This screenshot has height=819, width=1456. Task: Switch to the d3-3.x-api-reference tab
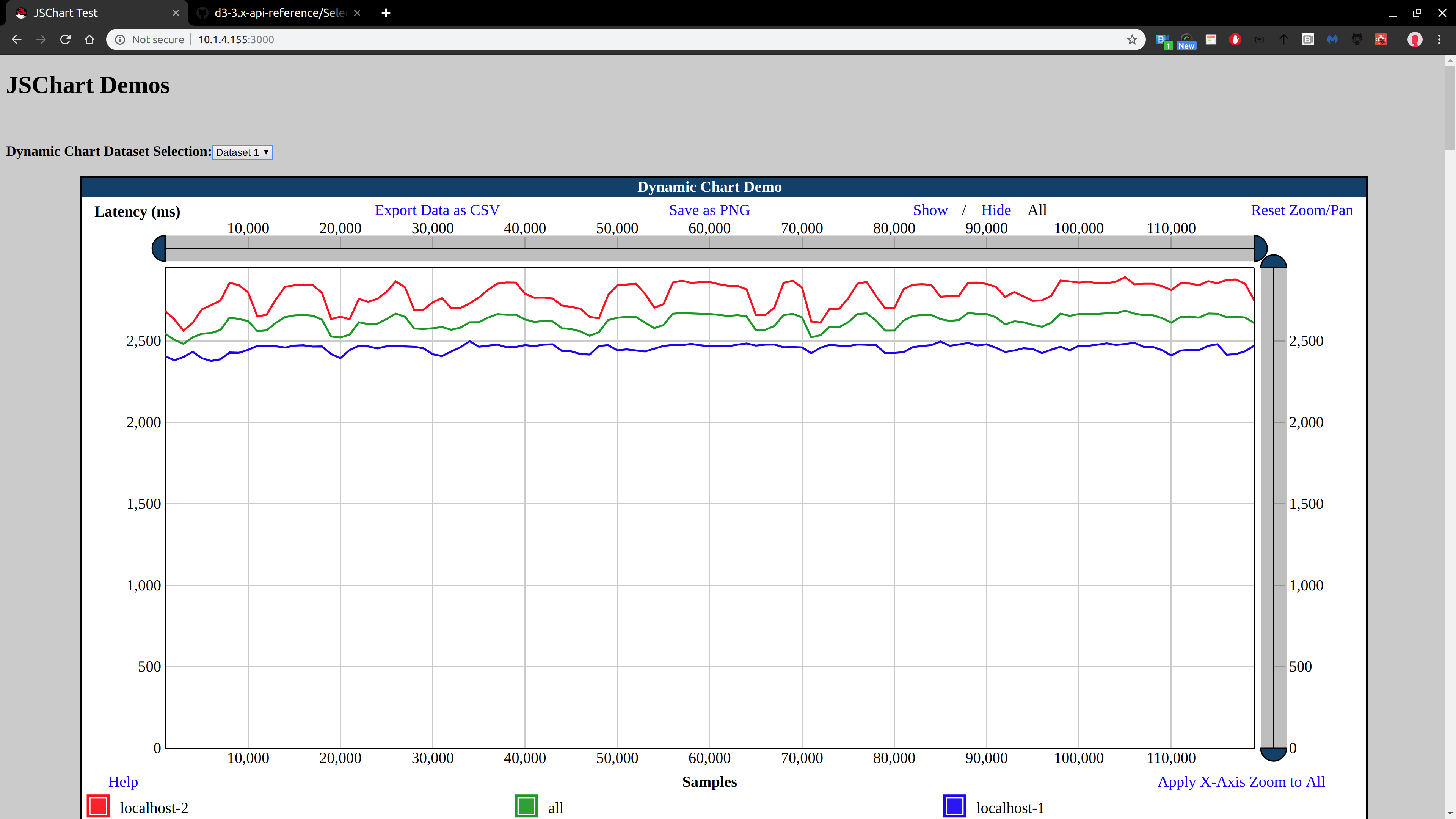point(279,13)
